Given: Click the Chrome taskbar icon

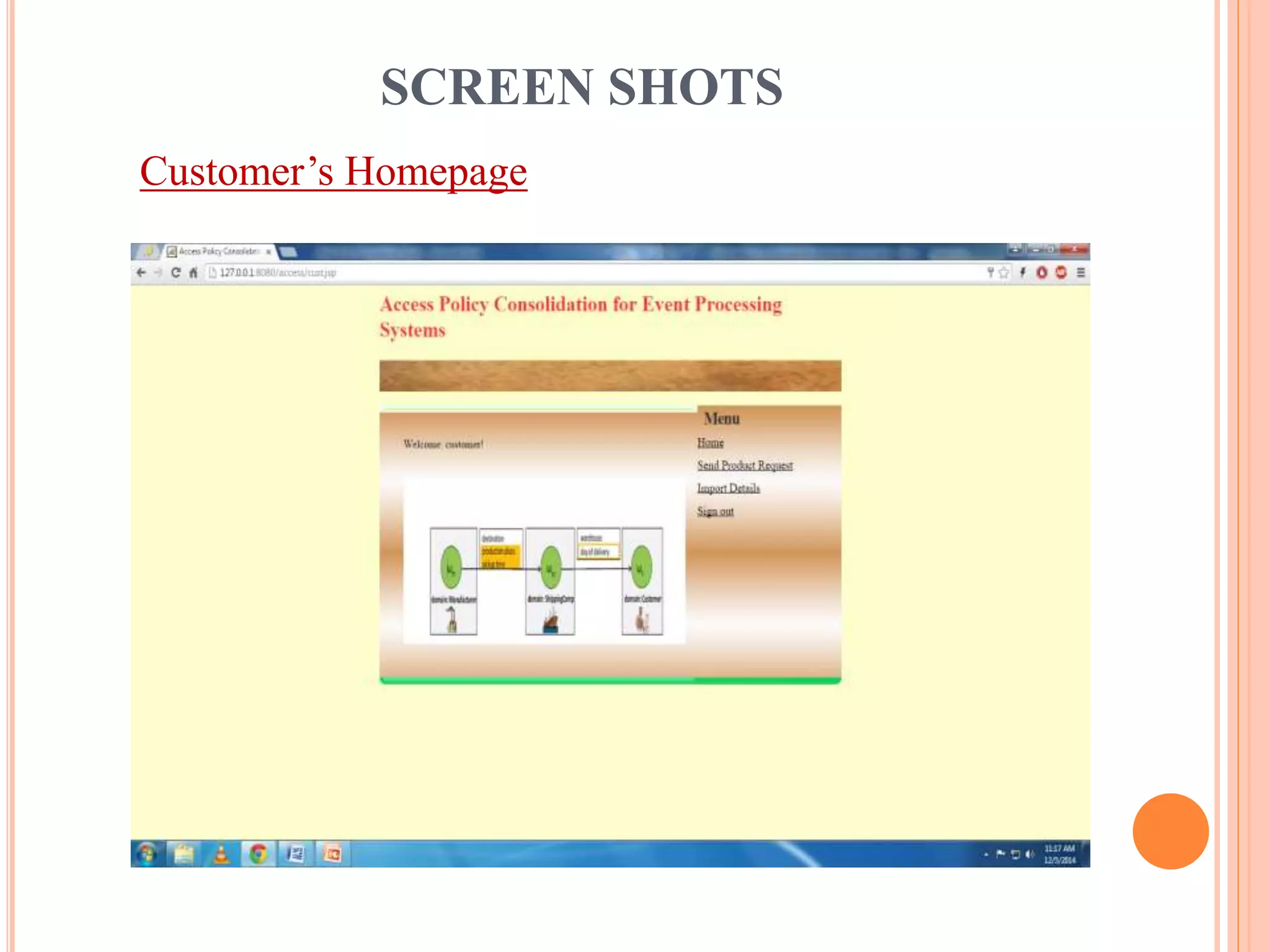Looking at the screenshot, I should 259,854.
